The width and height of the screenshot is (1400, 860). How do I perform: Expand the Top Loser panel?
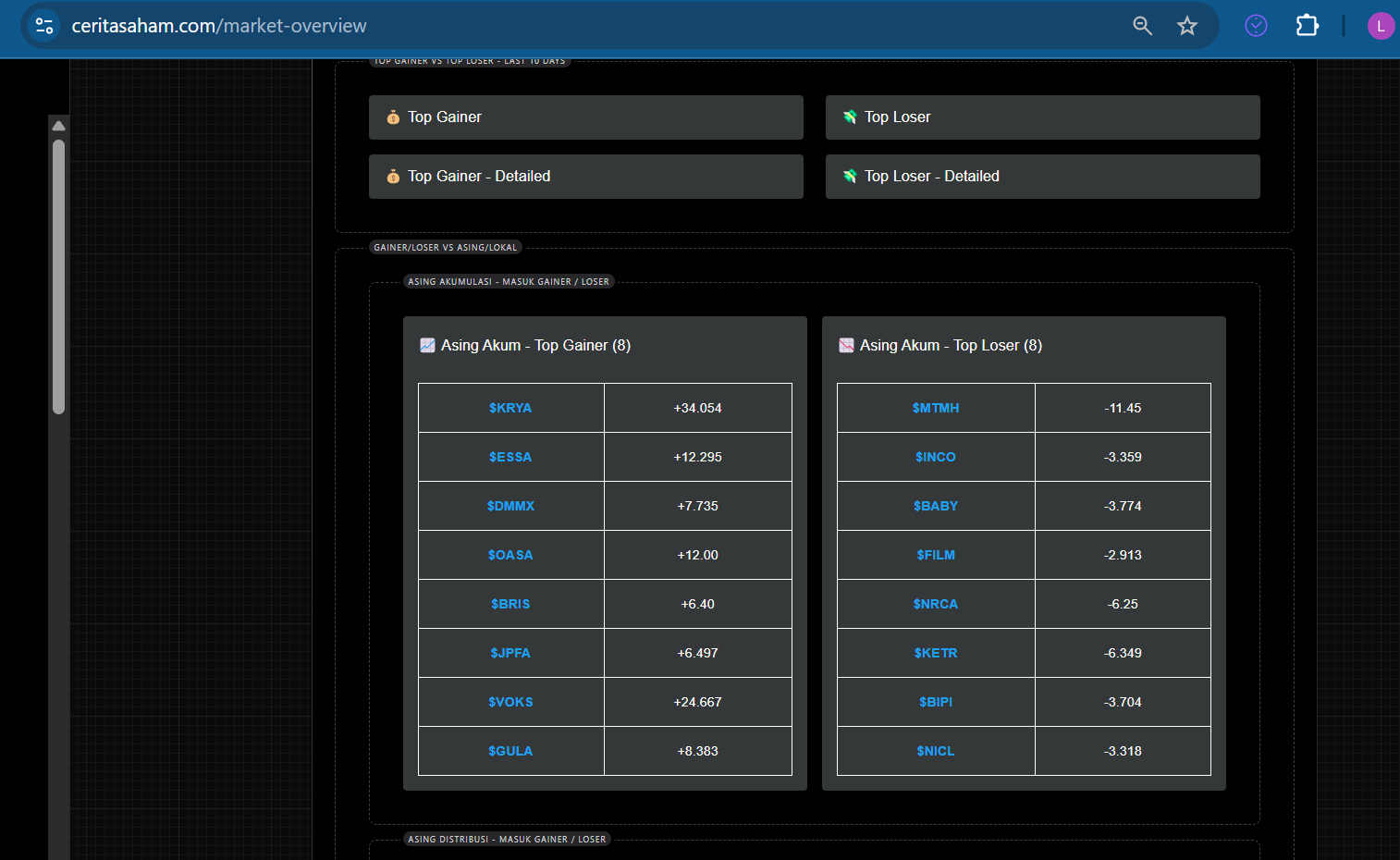[1043, 117]
